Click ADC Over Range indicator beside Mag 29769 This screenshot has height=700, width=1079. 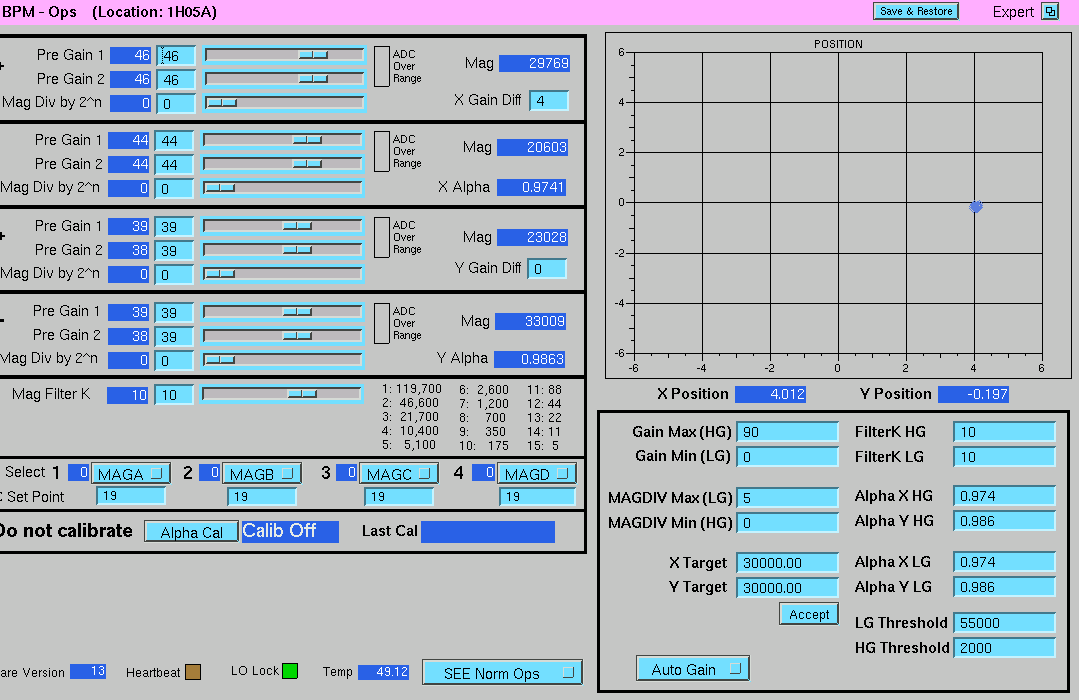click(381, 67)
